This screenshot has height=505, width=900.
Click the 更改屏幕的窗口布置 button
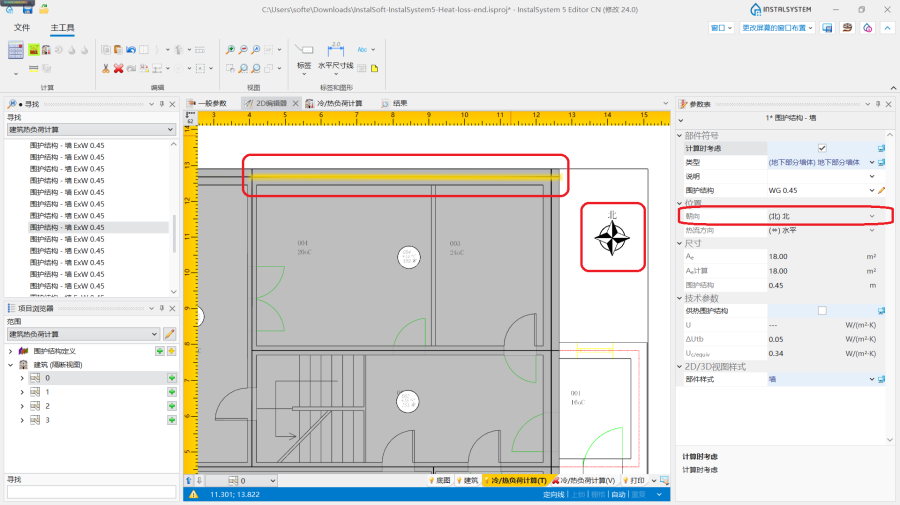[778, 28]
